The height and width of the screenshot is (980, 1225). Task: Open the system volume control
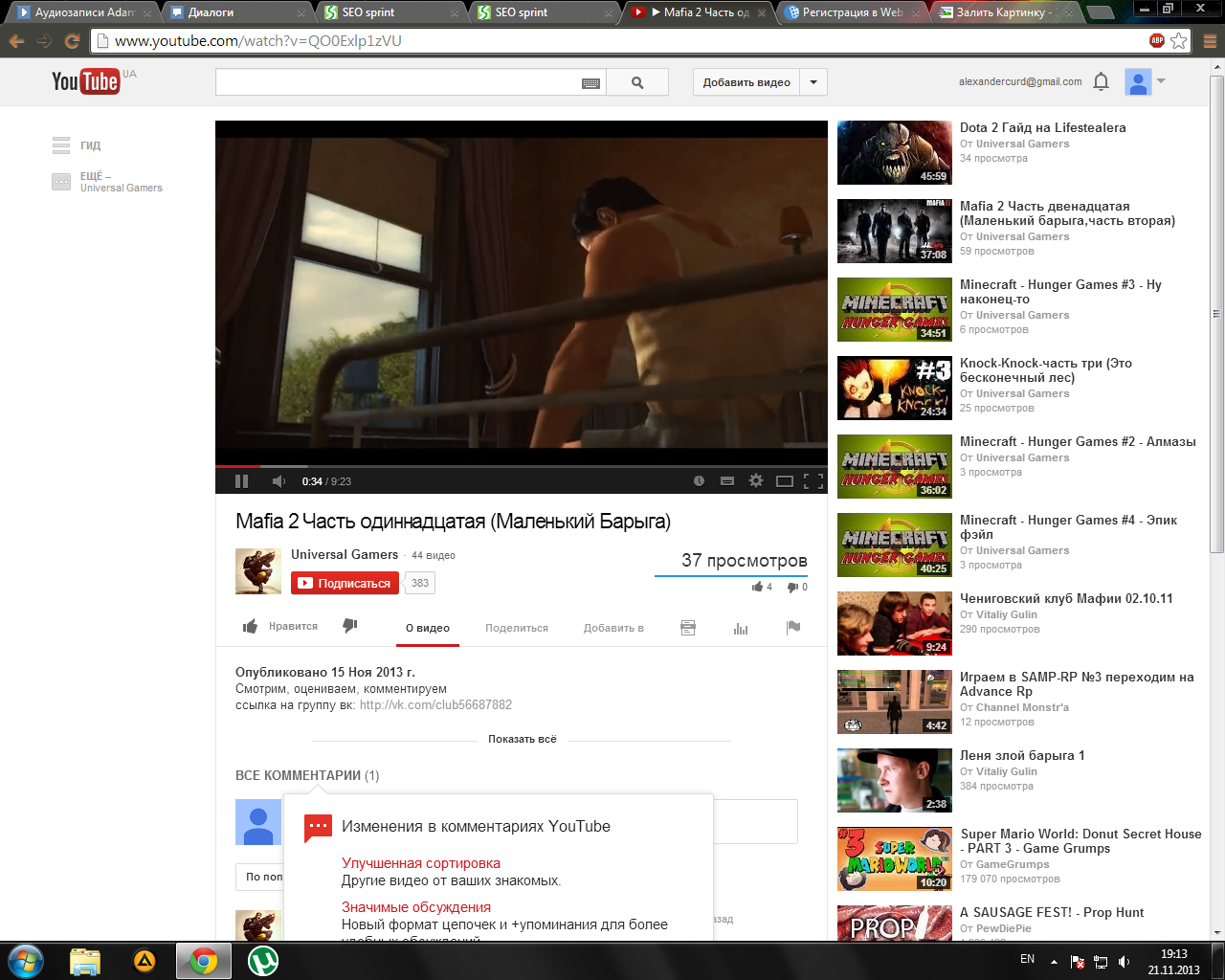[1125, 961]
